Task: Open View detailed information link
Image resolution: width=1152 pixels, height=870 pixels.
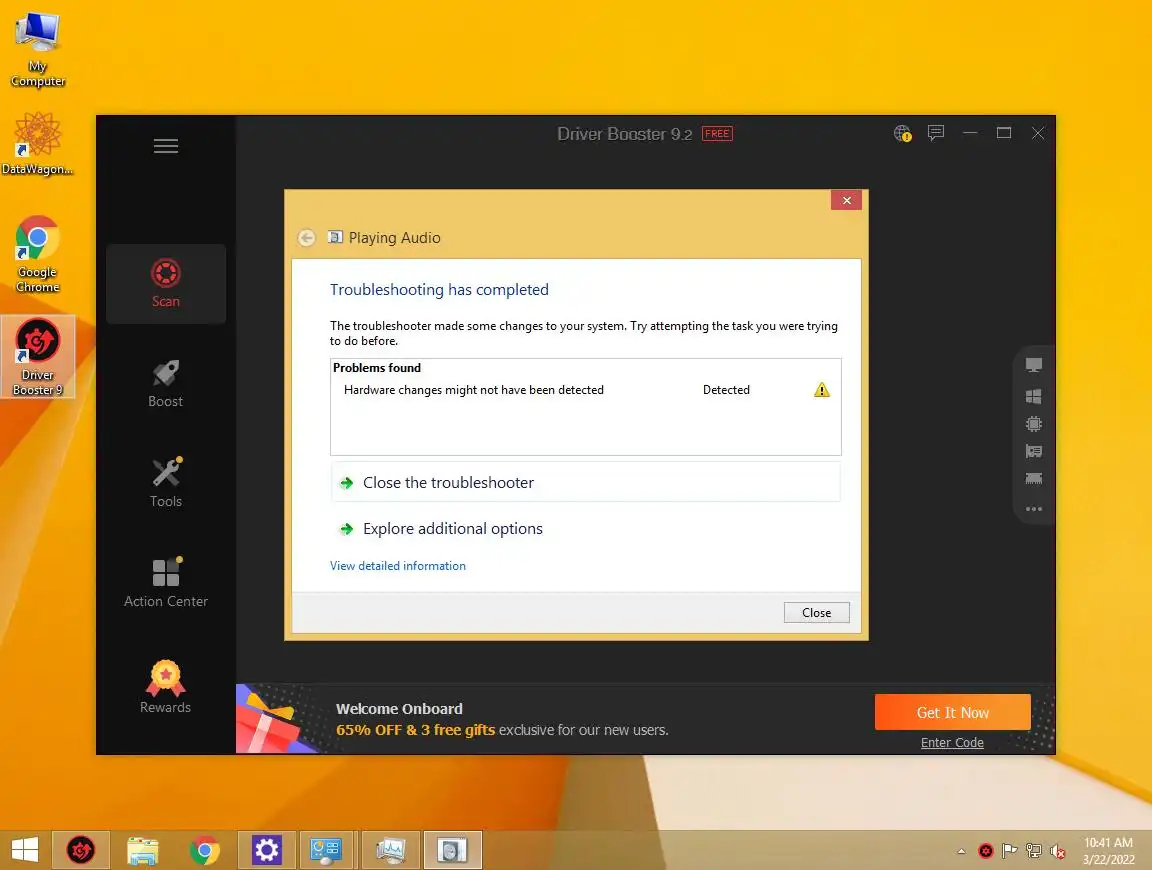Action: tap(397, 566)
